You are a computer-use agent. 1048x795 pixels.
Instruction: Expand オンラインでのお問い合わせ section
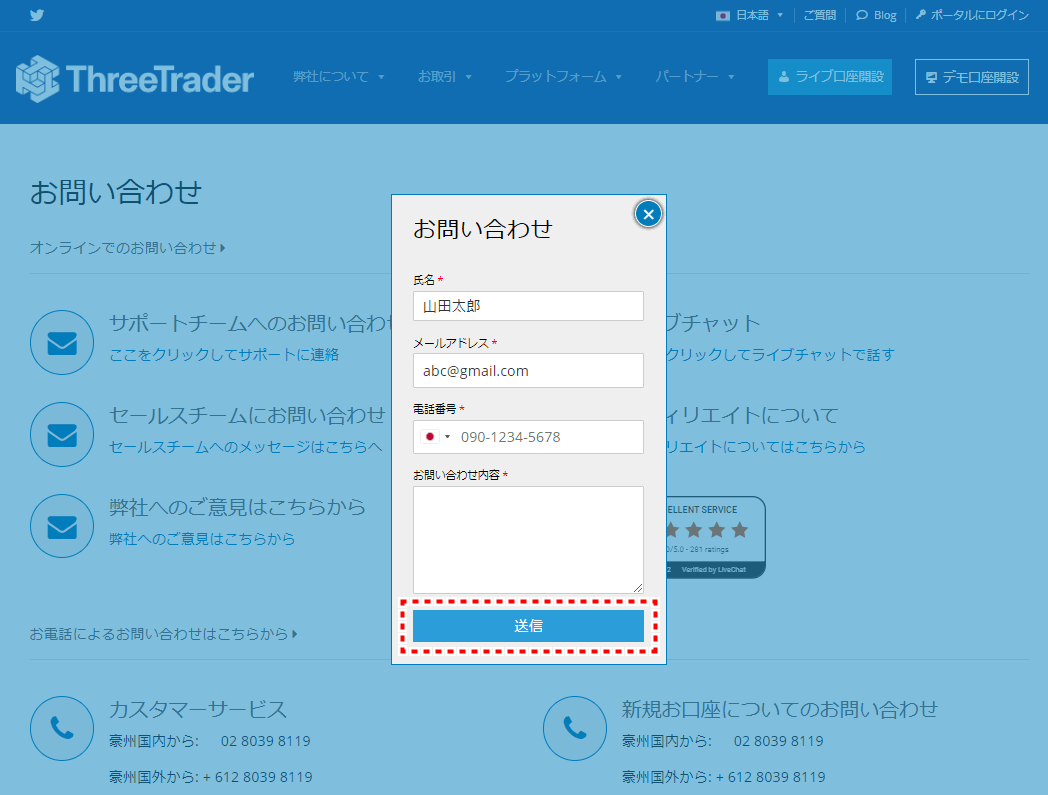pyautogui.click(x=127, y=248)
